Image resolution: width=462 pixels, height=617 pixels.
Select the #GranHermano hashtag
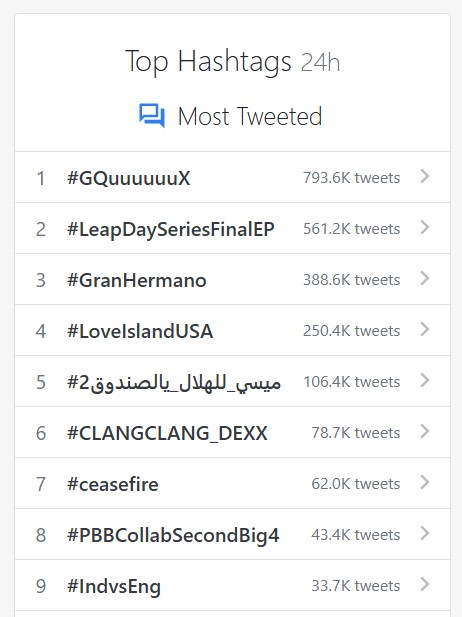[x=137, y=280]
